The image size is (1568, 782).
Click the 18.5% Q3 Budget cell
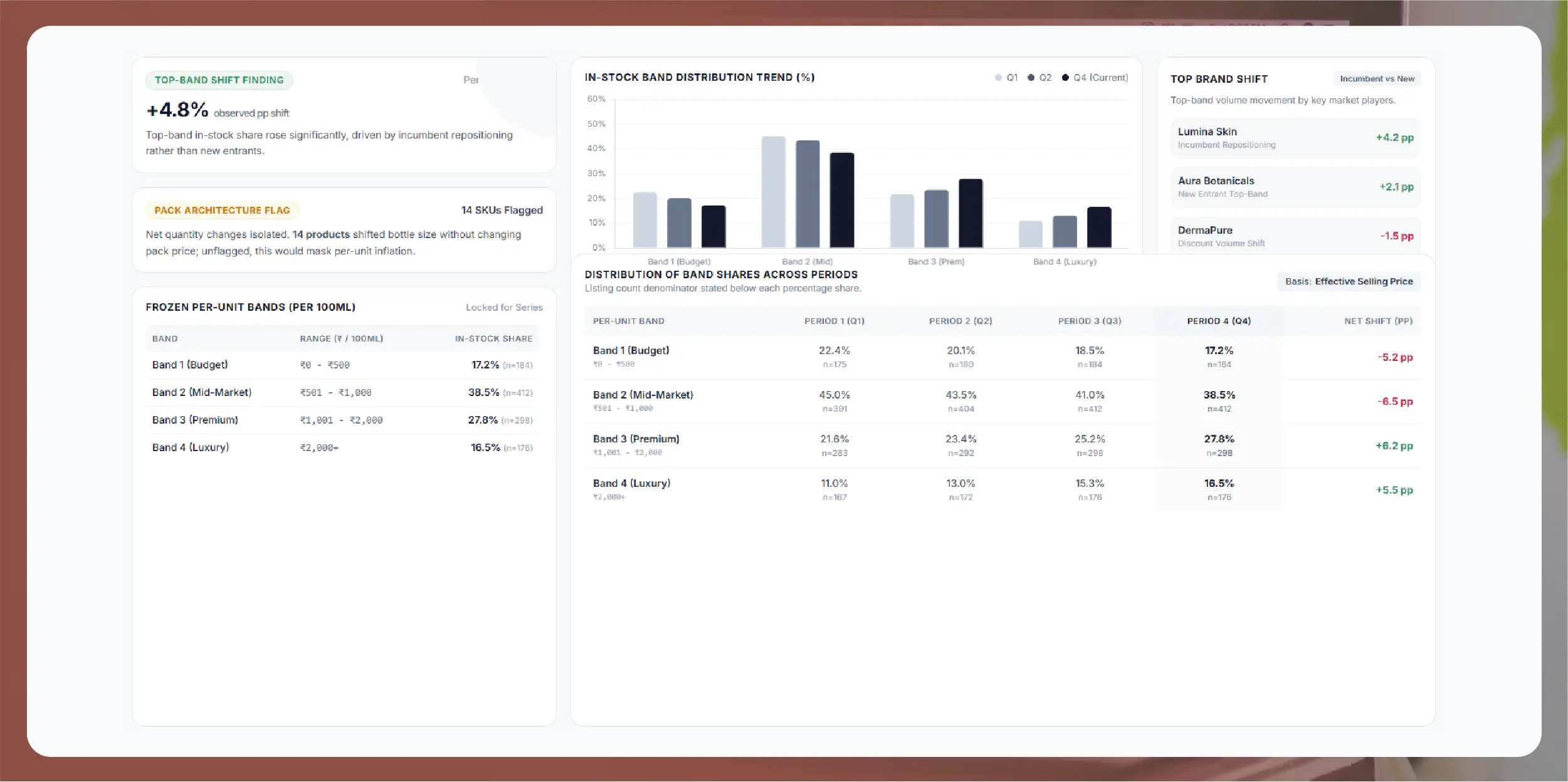coord(1090,351)
